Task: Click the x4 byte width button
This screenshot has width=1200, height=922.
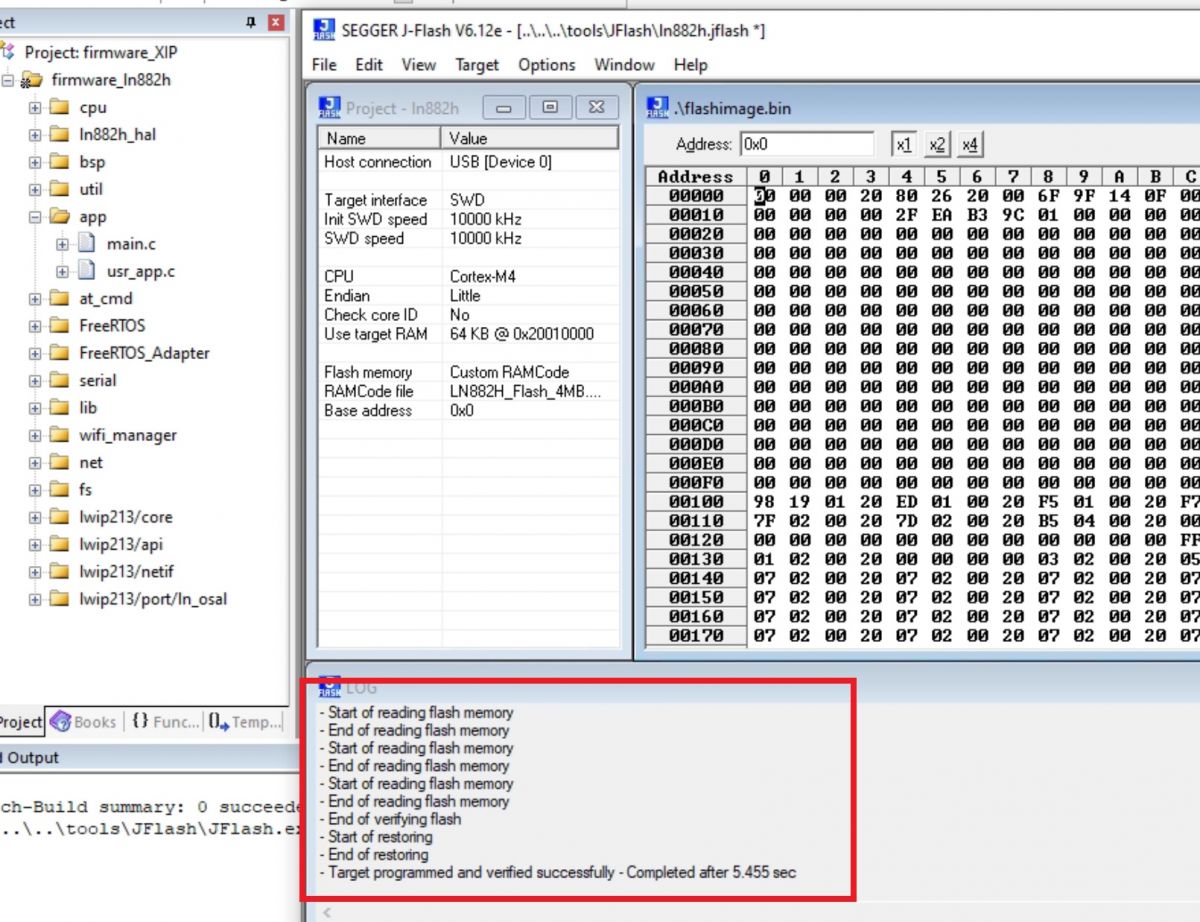Action: coord(970,145)
